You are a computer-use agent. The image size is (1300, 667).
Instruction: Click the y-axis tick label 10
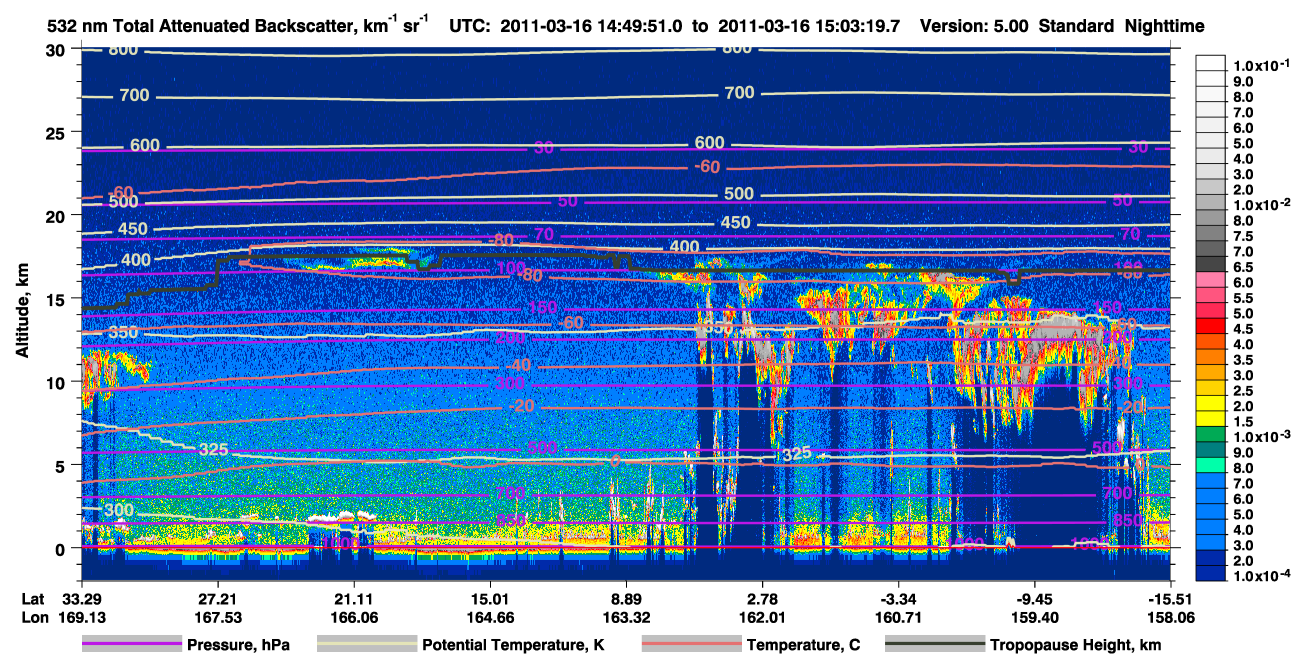pos(58,382)
